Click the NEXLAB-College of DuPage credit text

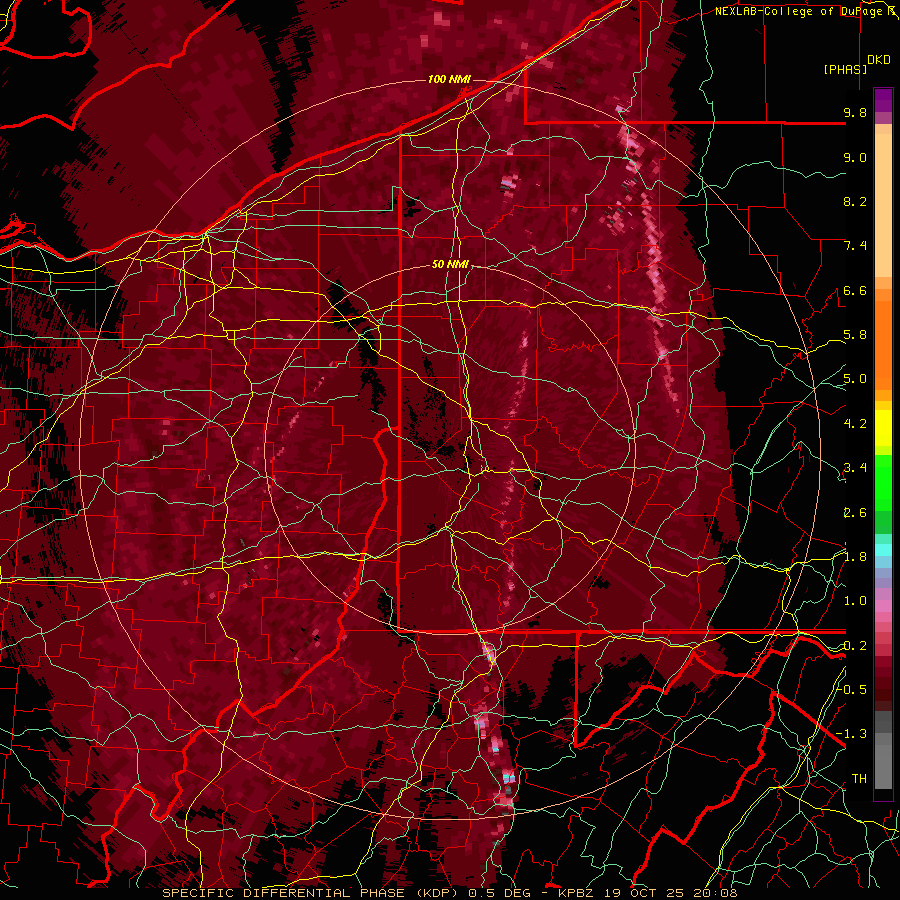(801, 11)
